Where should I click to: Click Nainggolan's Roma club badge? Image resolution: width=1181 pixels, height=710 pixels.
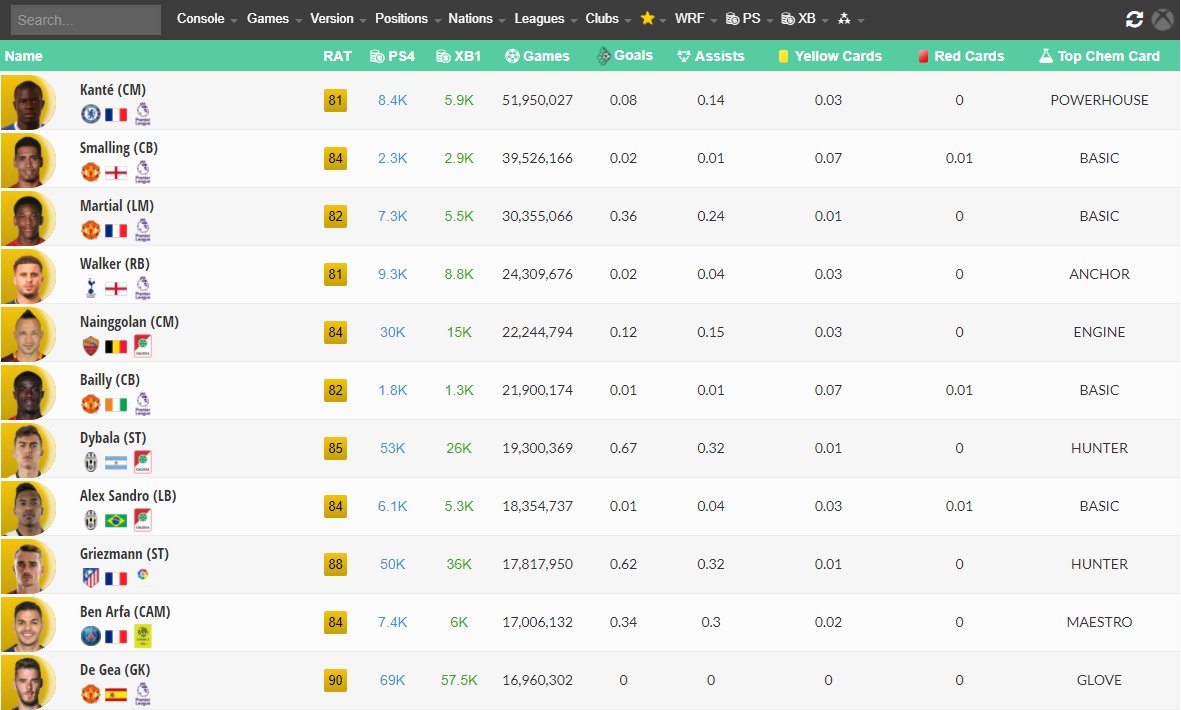click(x=90, y=346)
